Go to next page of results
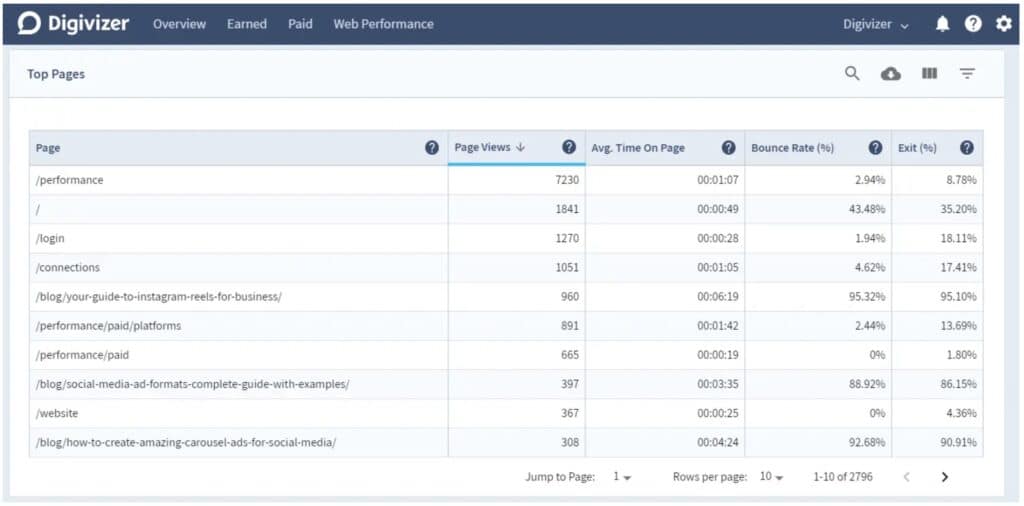The image size is (1024, 506). pyautogui.click(x=944, y=477)
